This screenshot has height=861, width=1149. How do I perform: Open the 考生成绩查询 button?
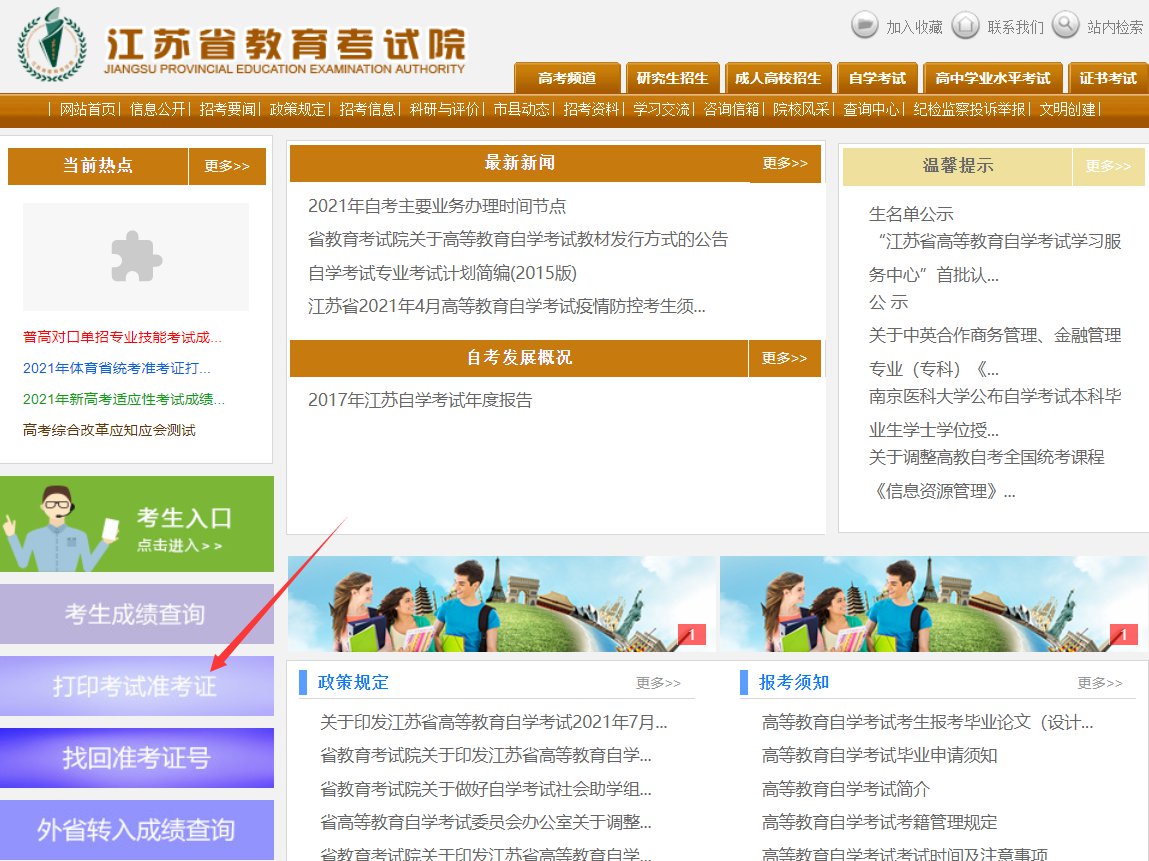point(136,614)
